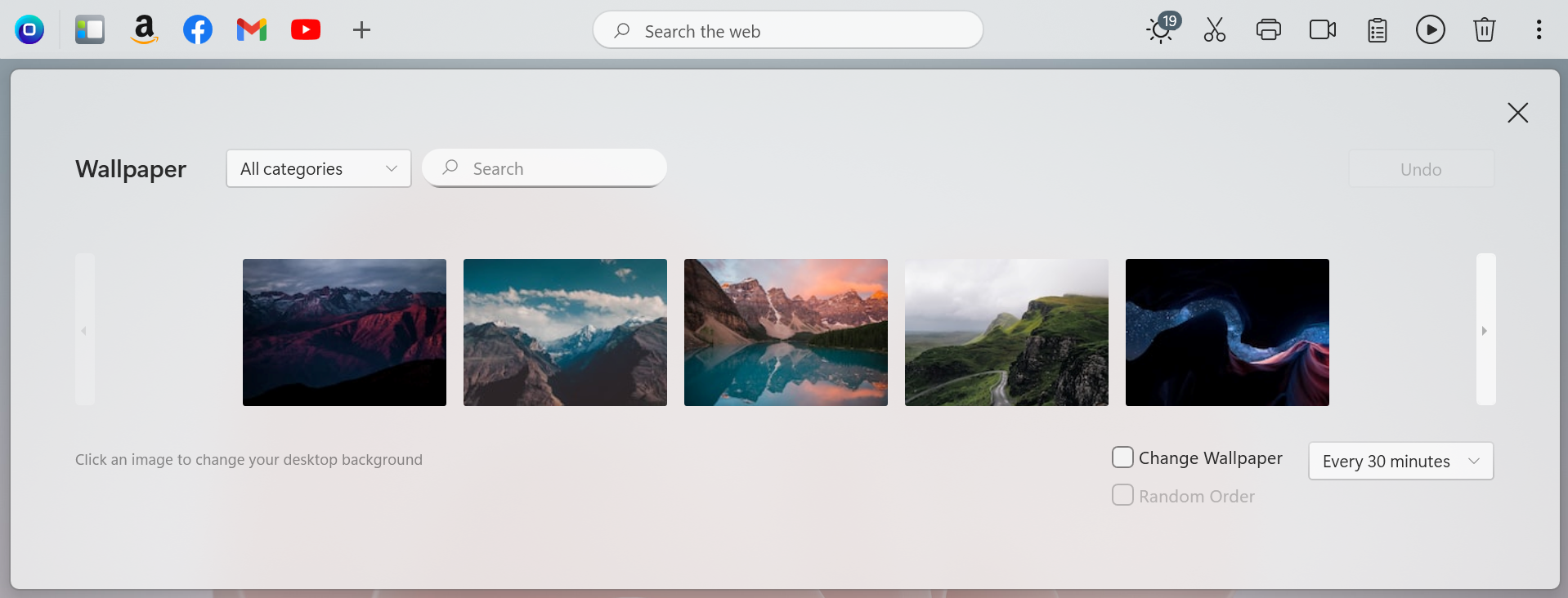
Task: Add a new shortcut with plus icon
Action: point(361,30)
